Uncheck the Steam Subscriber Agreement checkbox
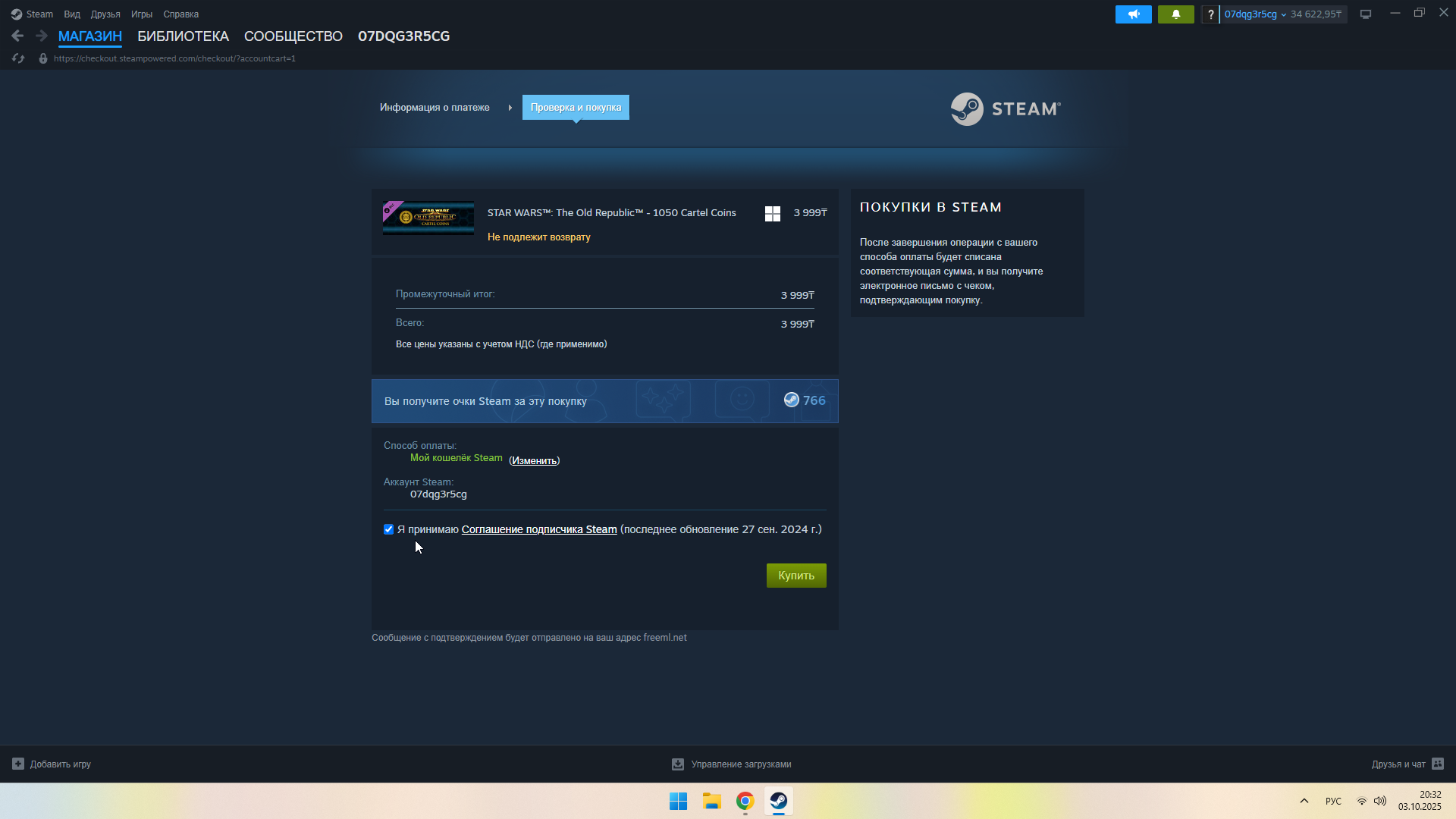Screen dimensions: 1456x819 pos(389,529)
